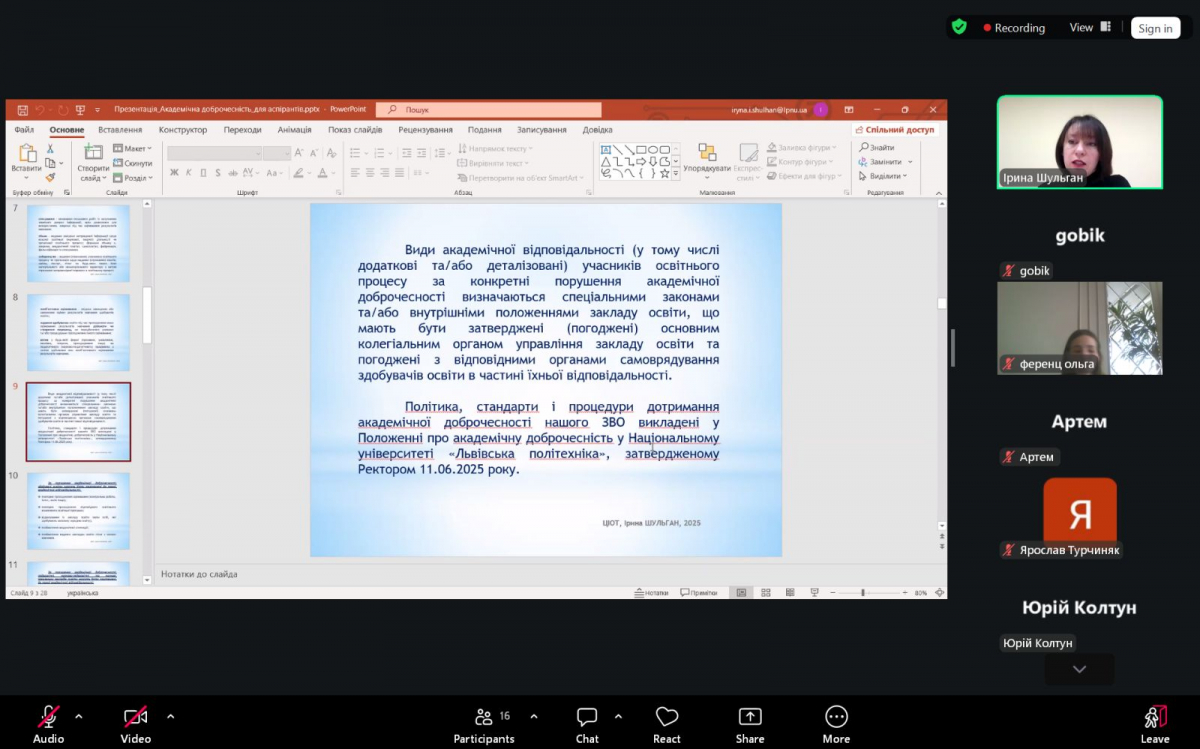Click the React heart icon
This screenshot has height=749, width=1200.
667,717
